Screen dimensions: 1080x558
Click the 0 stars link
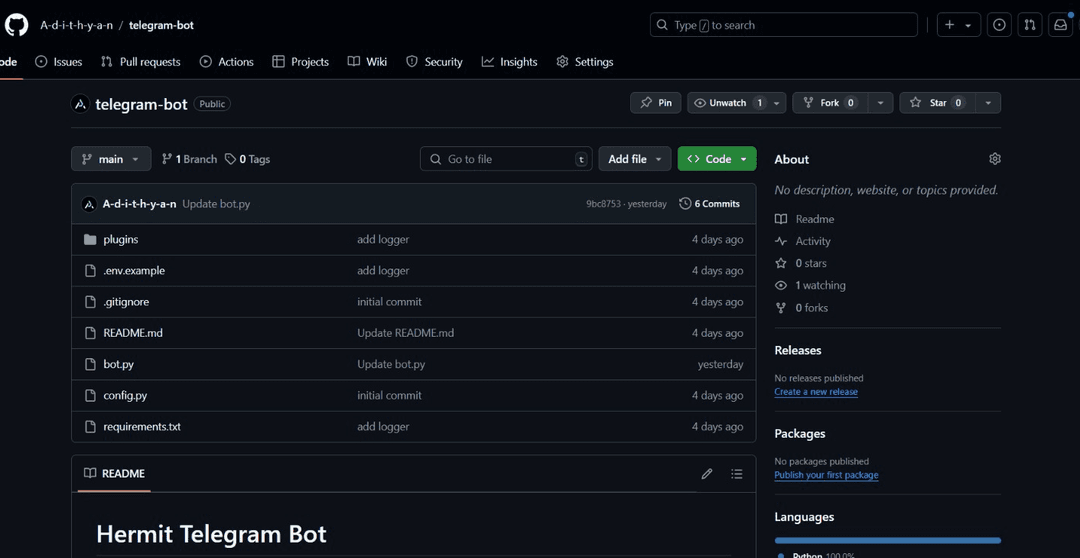800,263
